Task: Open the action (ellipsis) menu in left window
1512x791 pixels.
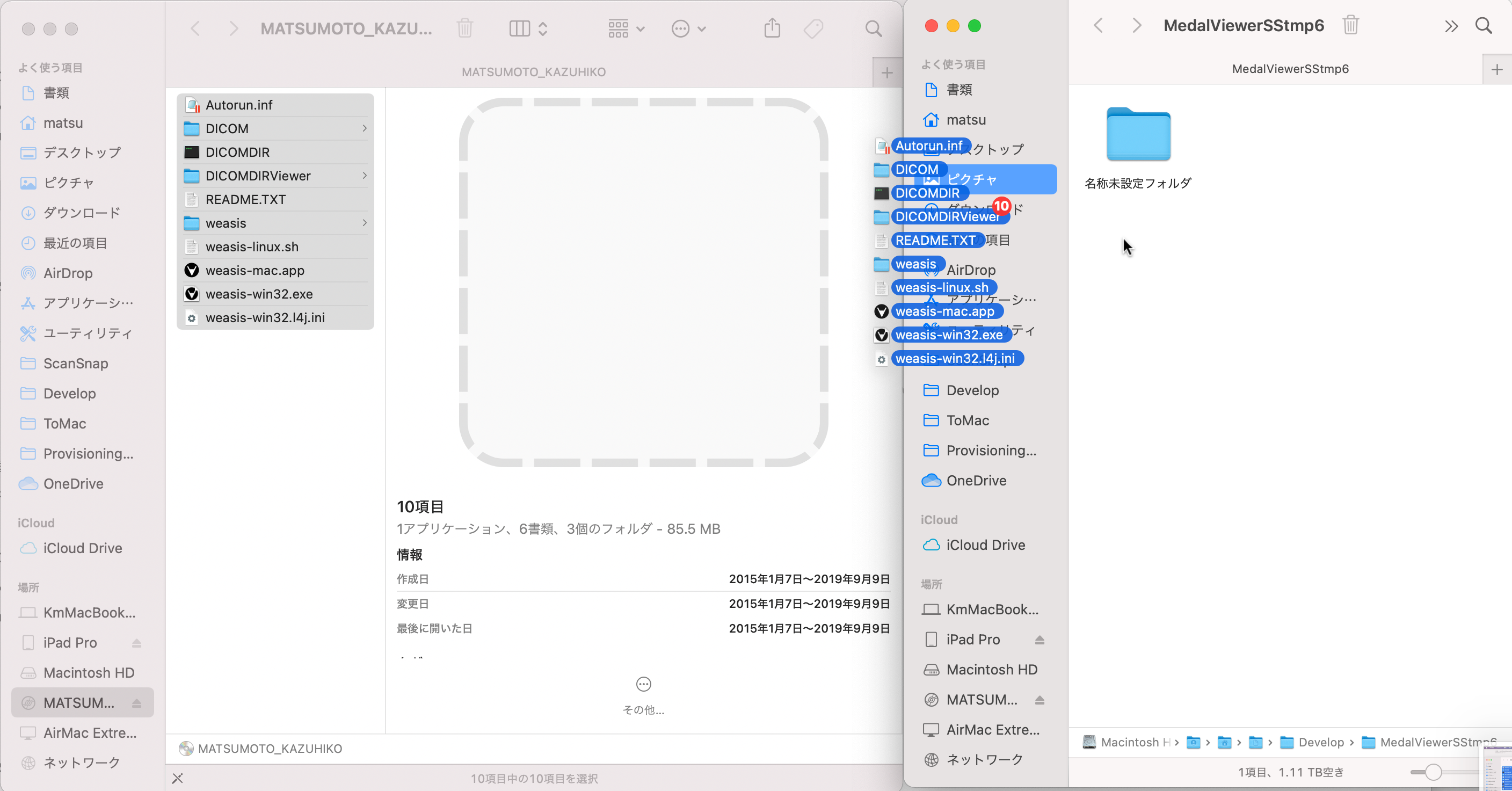Action: pos(688,28)
